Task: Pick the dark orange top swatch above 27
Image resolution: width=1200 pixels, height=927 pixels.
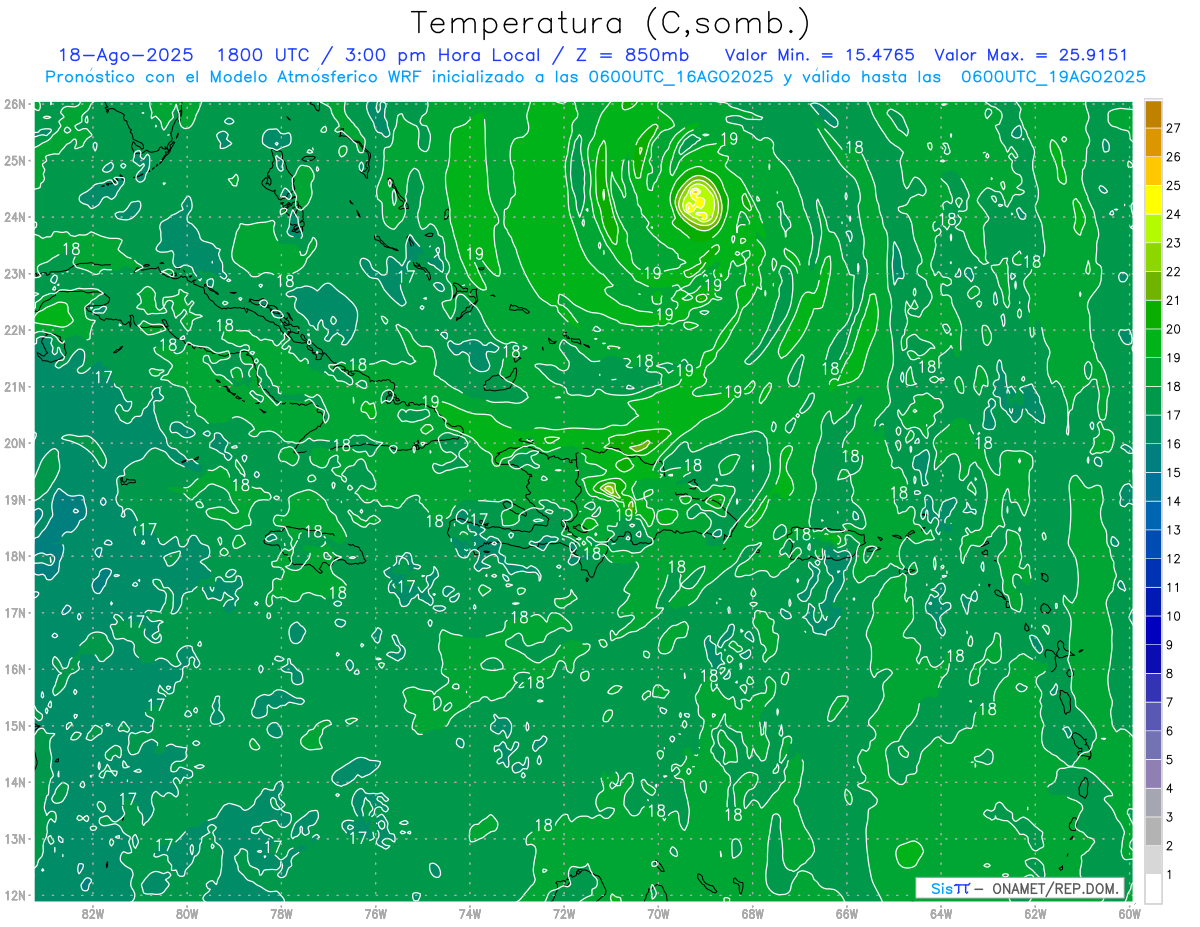Action: (x=1154, y=114)
